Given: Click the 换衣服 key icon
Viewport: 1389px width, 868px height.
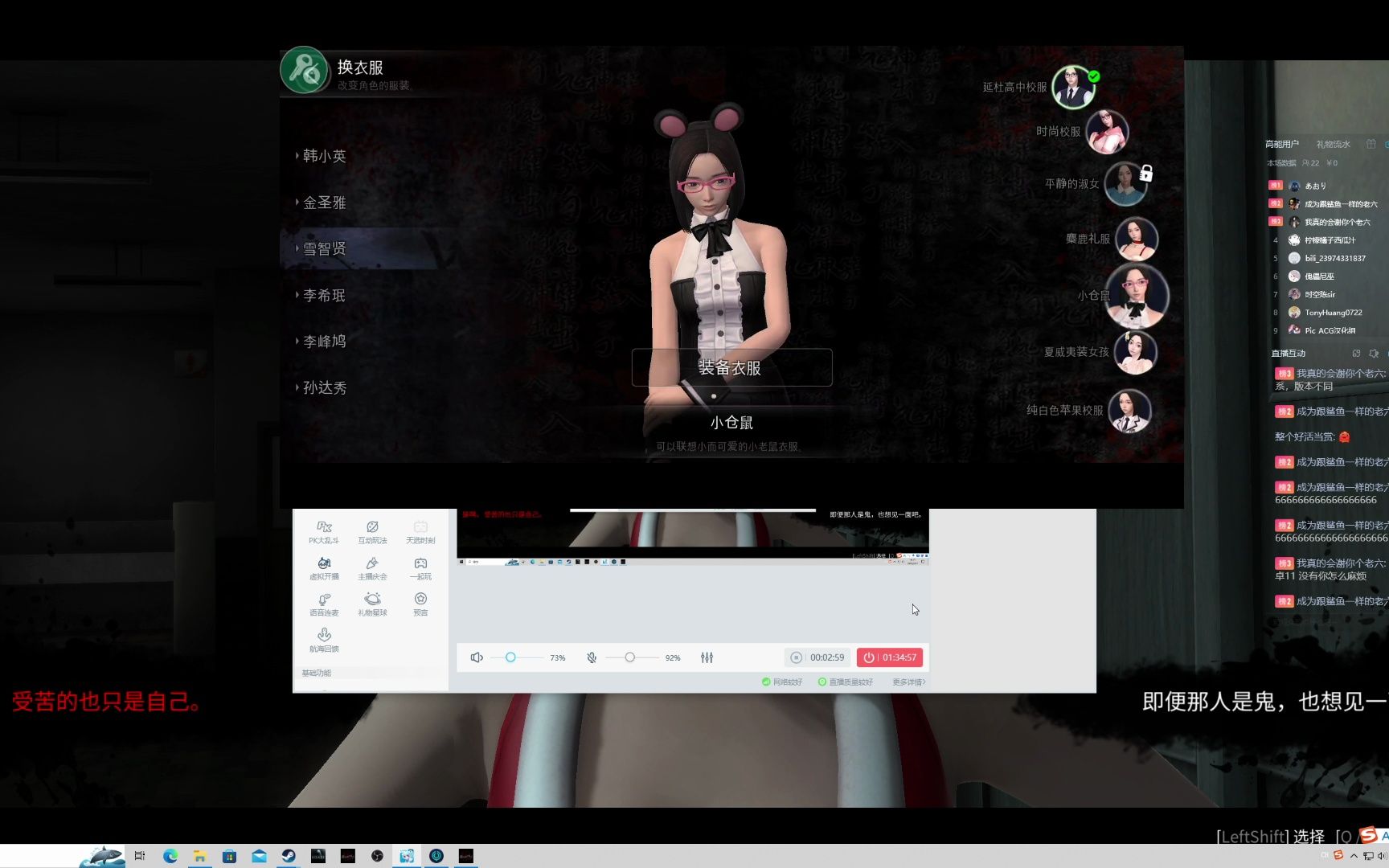Looking at the screenshot, I should point(305,70).
